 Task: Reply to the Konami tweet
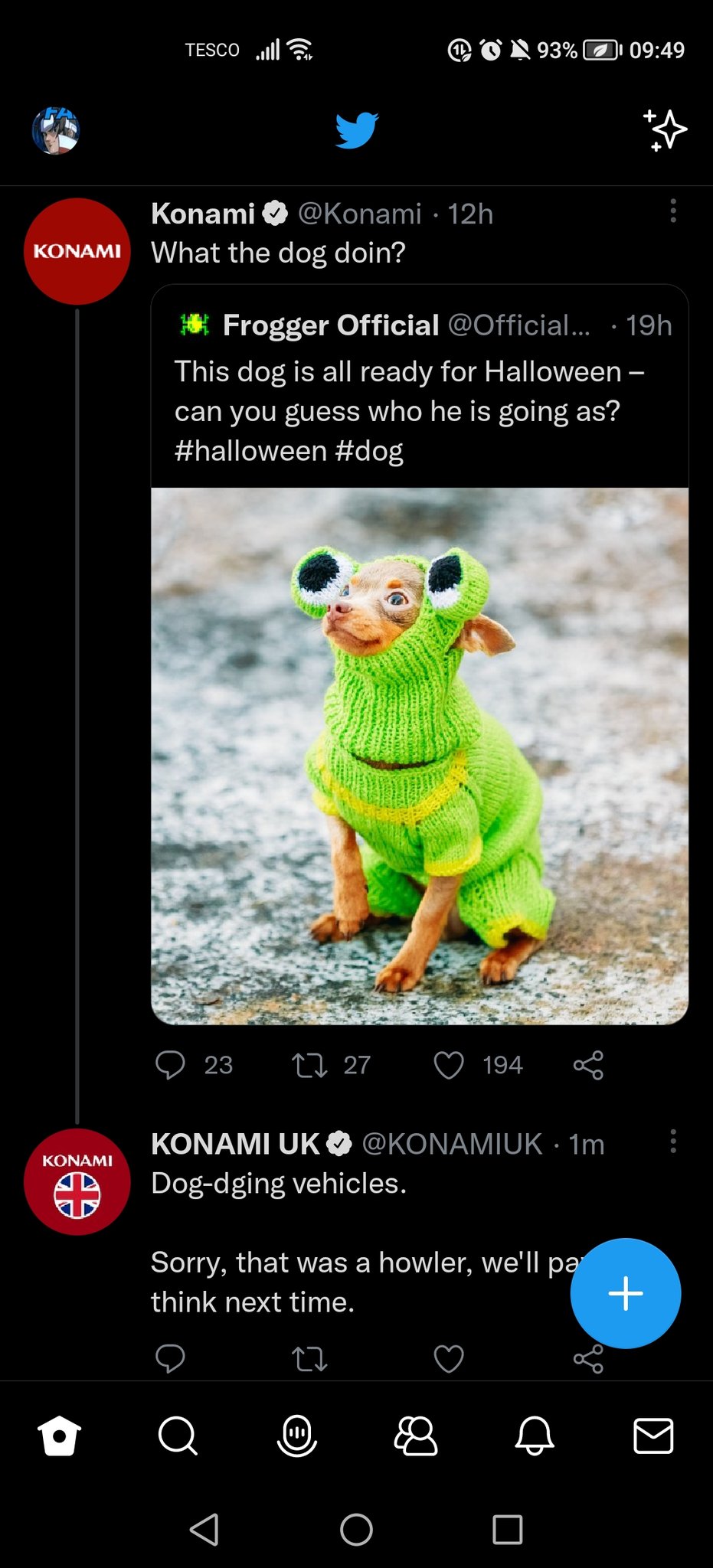[x=170, y=1065]
